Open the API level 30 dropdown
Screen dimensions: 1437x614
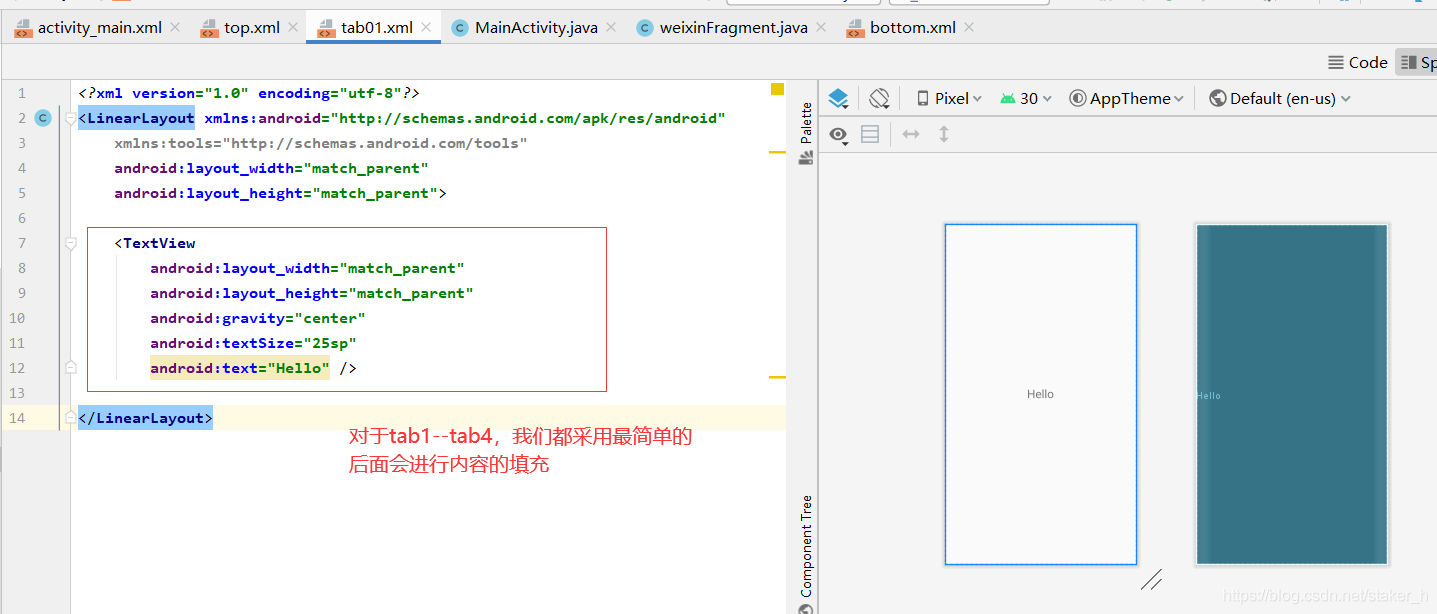click(1026, 98)
